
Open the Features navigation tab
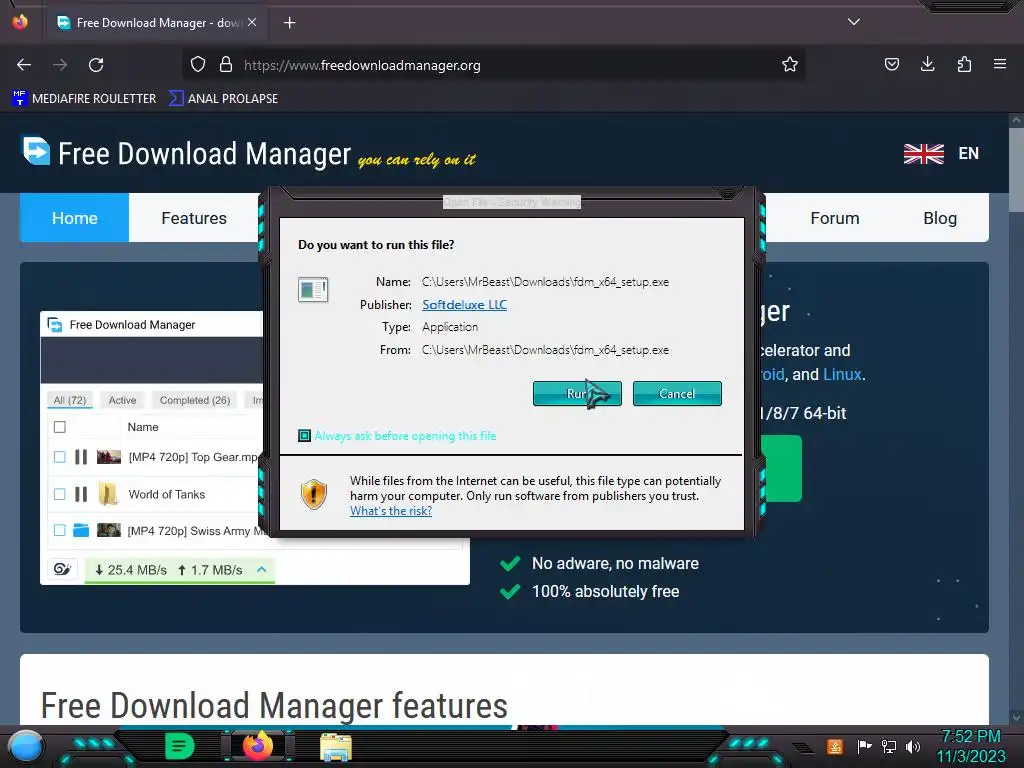click(x=194, y=218)
